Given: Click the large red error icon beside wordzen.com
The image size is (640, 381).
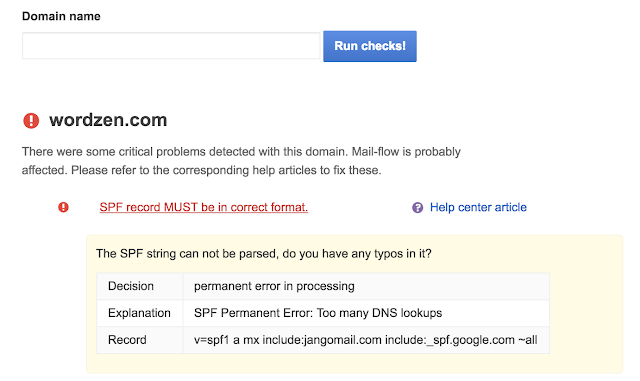Looking at the screenshot, I should (x=31, y=121).
